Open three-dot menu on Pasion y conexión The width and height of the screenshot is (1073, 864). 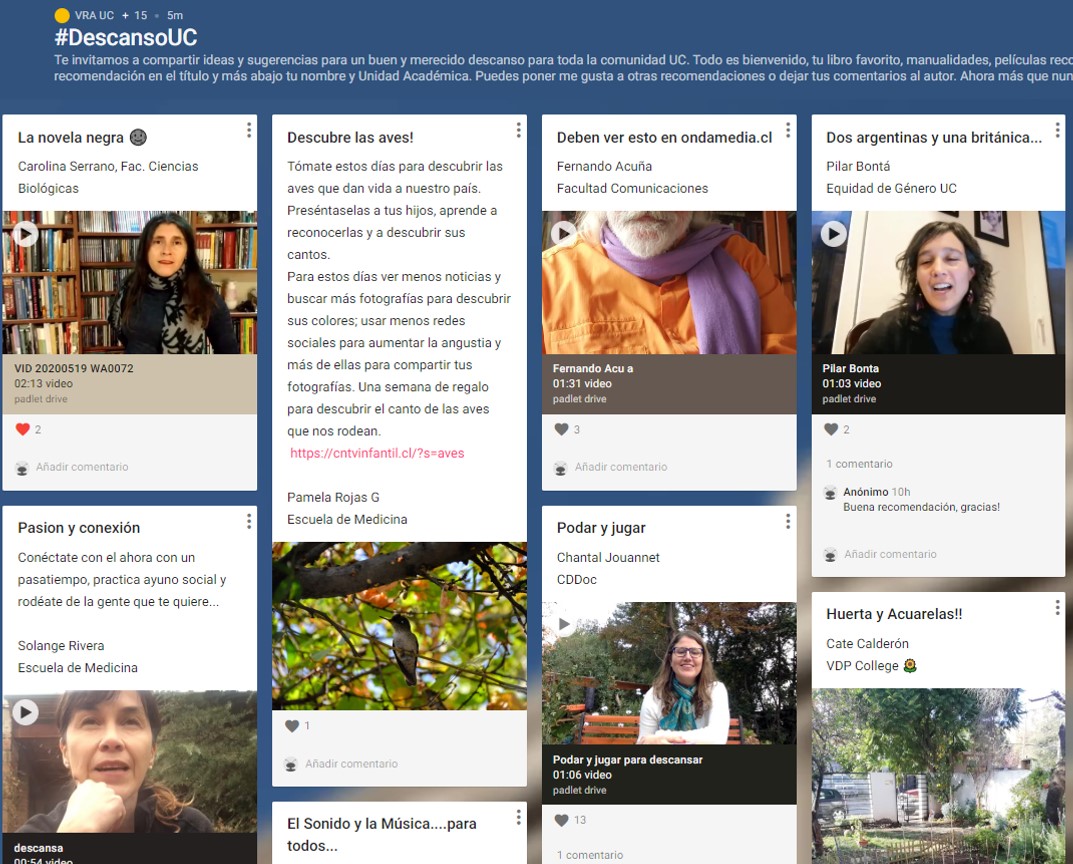pos(249,521)
